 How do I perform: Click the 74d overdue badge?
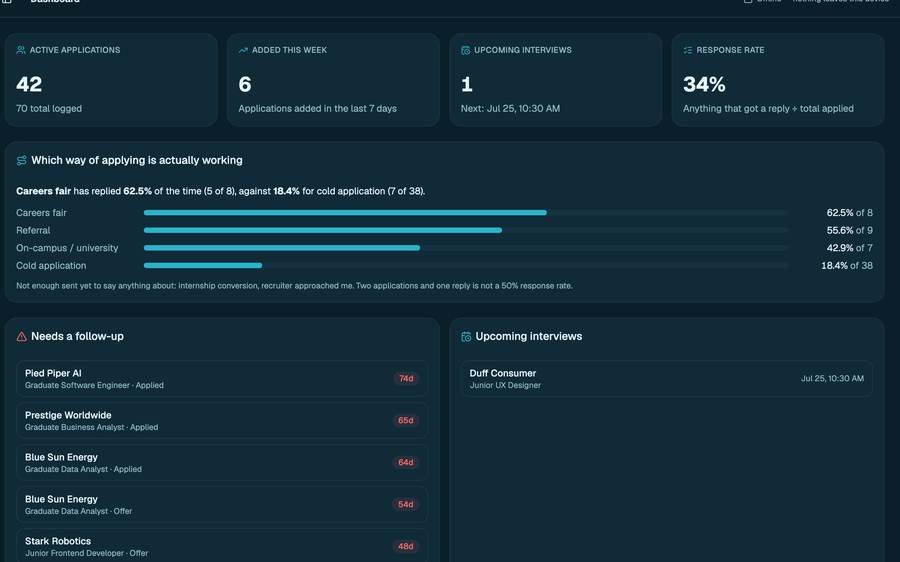coord(406,378)
